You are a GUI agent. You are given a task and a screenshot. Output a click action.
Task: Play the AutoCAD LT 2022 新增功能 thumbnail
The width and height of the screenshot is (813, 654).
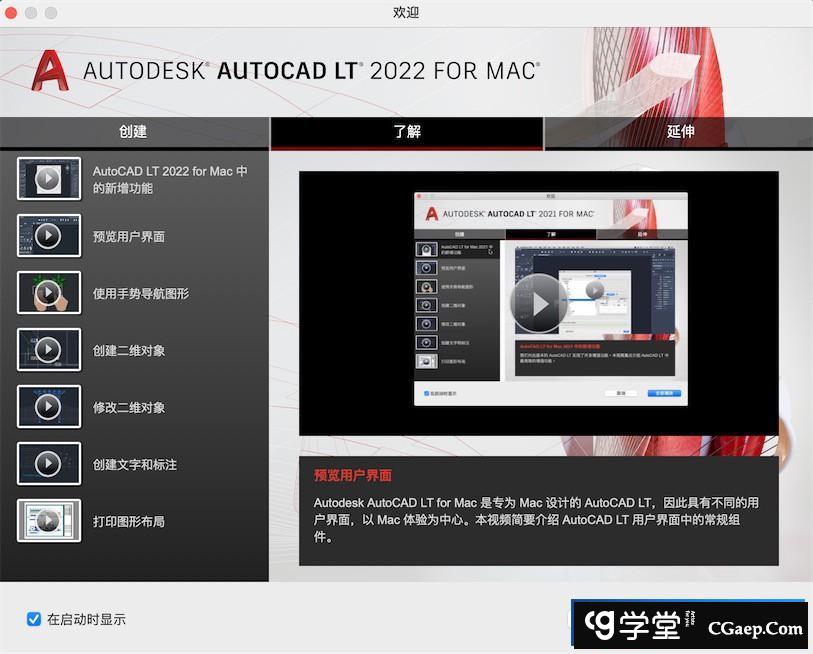[48, 179]
